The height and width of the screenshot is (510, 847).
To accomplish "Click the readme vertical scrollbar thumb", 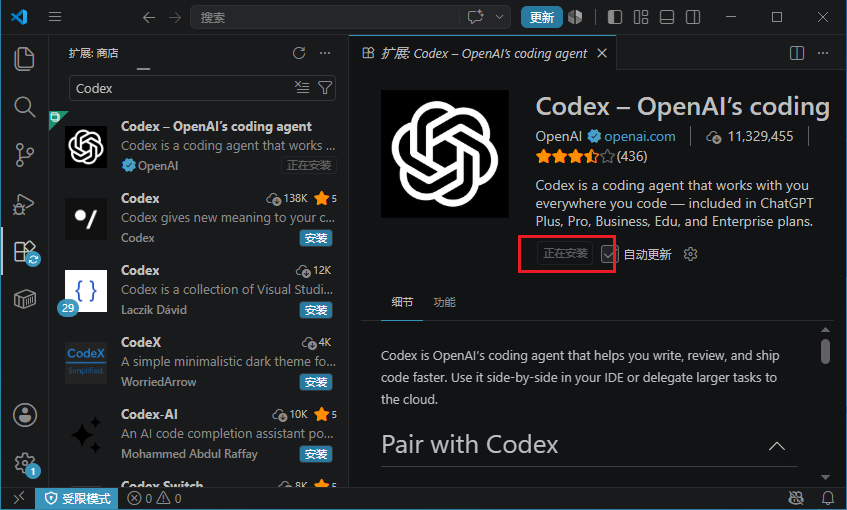I will click(x=825, y=351).
